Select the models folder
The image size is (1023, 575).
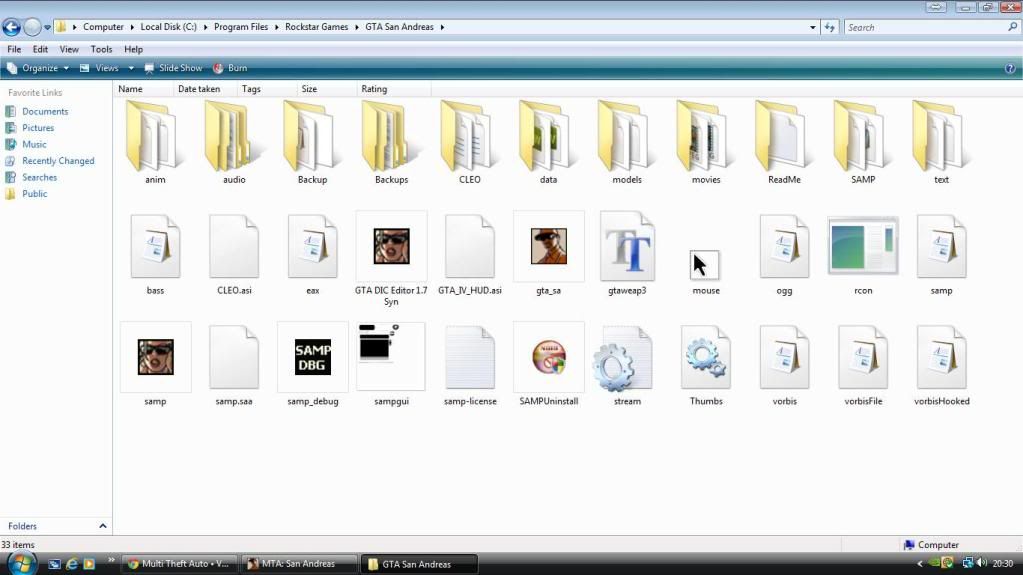(627, 142)
